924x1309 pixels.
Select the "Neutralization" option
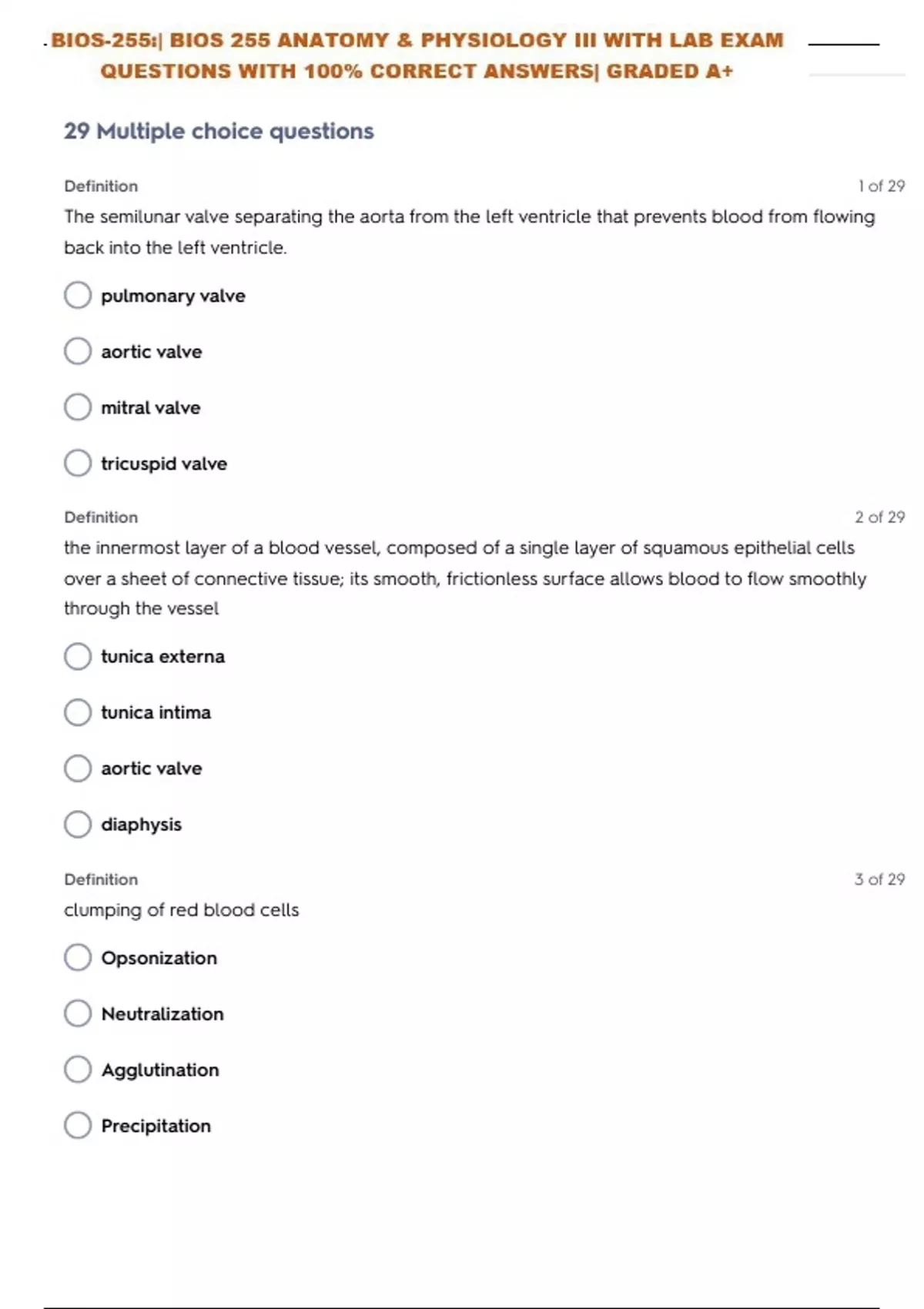coord(78,1013)
